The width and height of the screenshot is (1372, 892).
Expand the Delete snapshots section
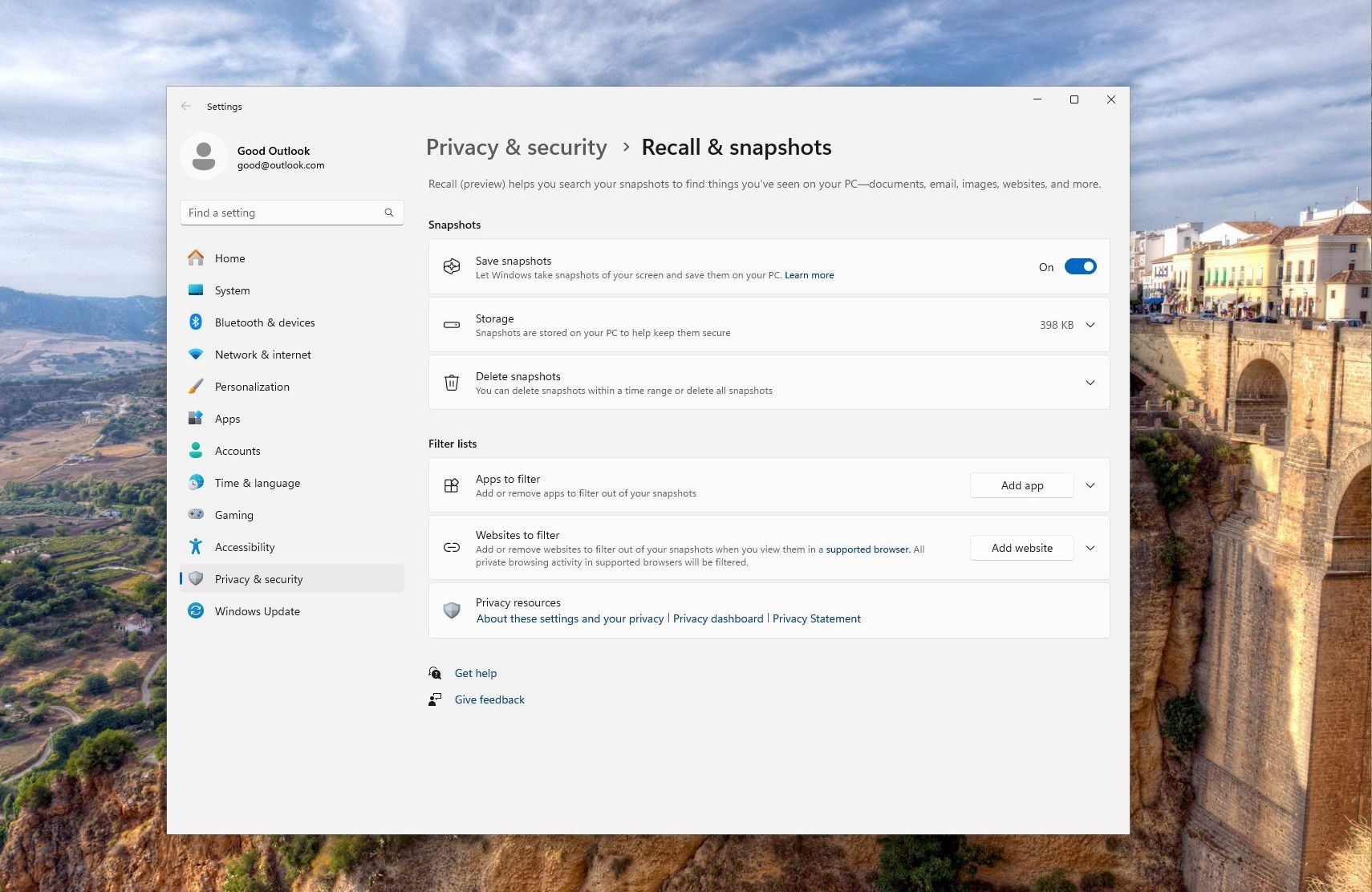1090,383
